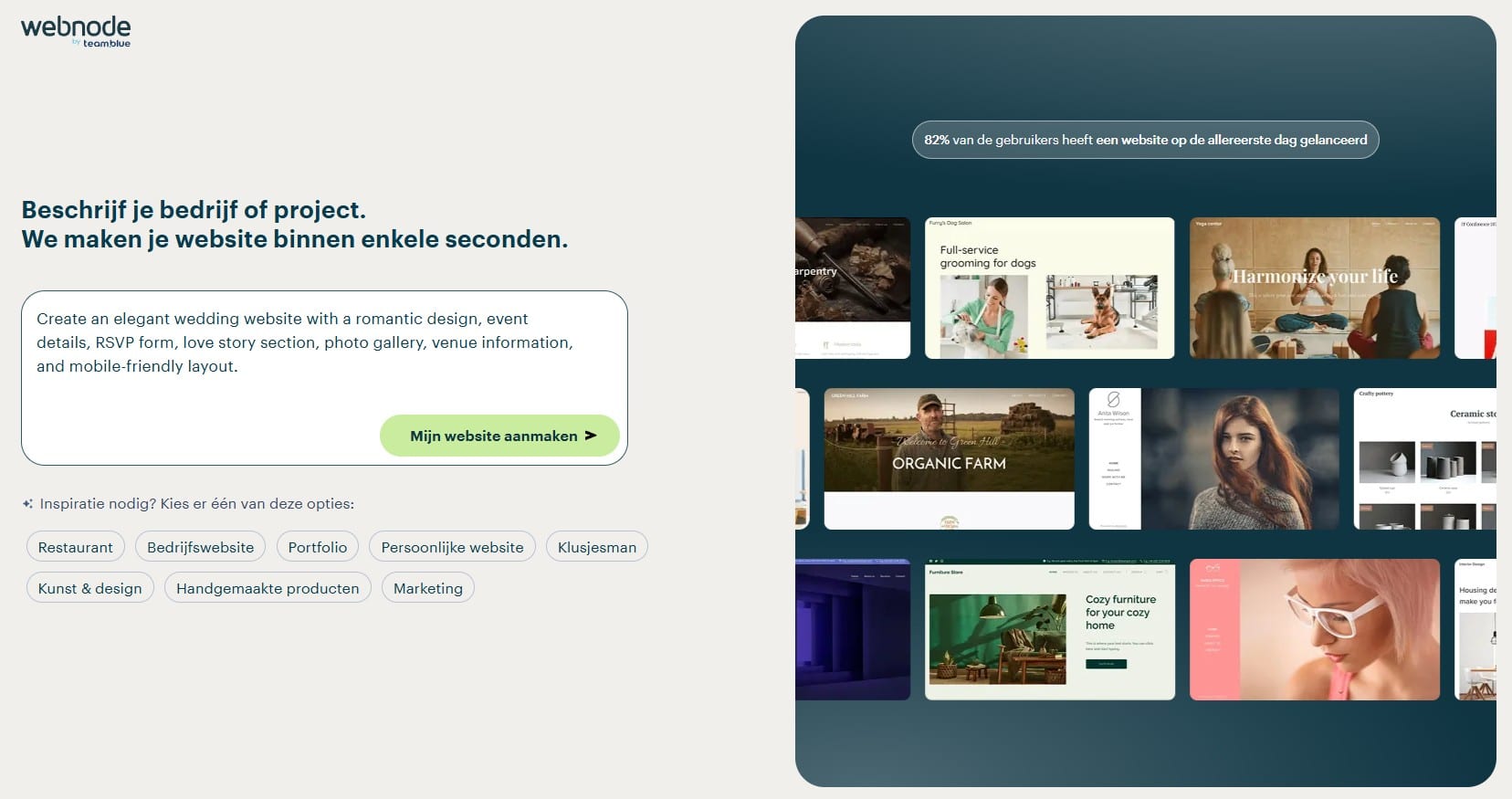Open the Organic Farm template thumbnail
1512x799 pixels.
[950, 458]
